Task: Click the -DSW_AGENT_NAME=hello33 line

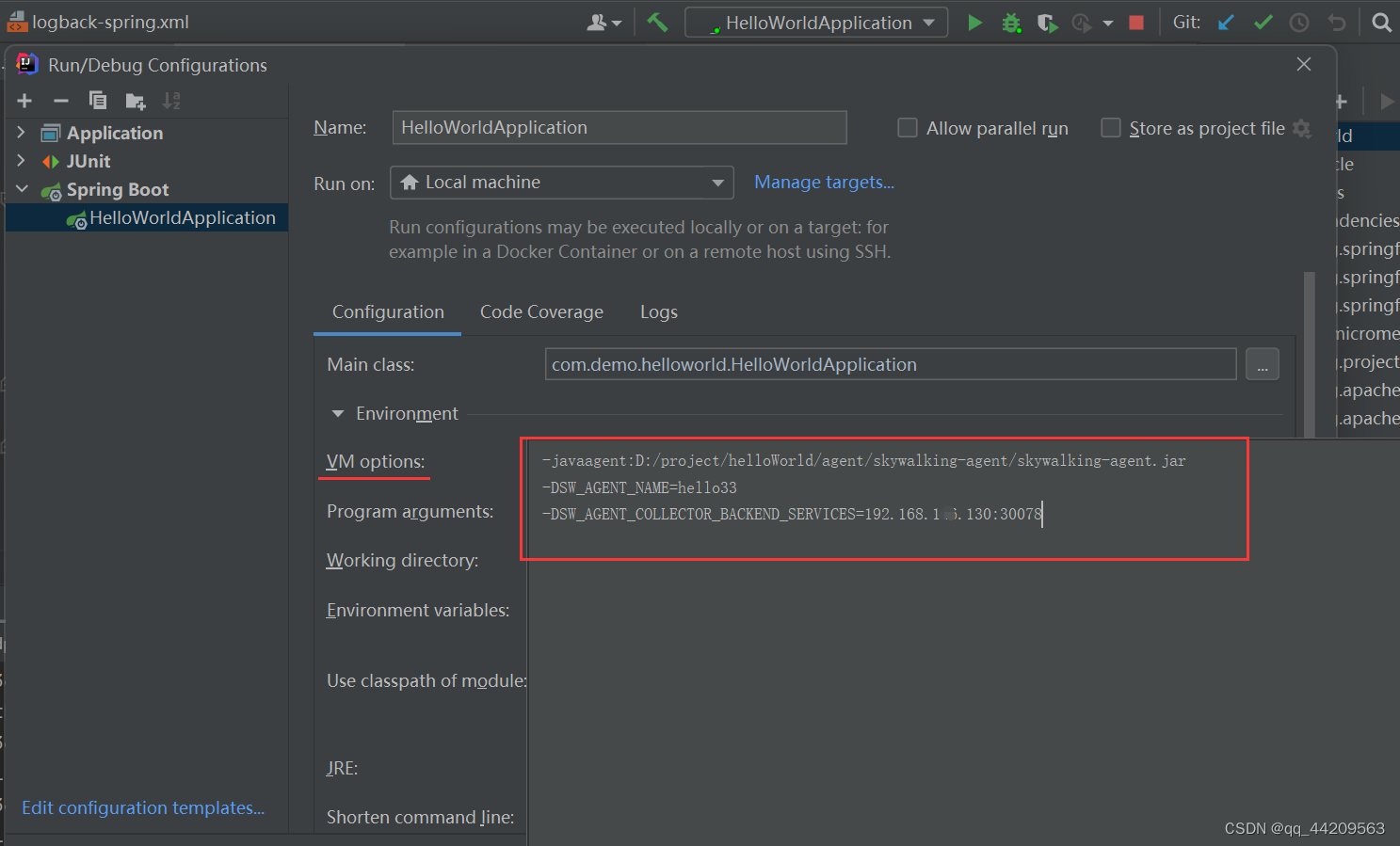Action: 639,487
